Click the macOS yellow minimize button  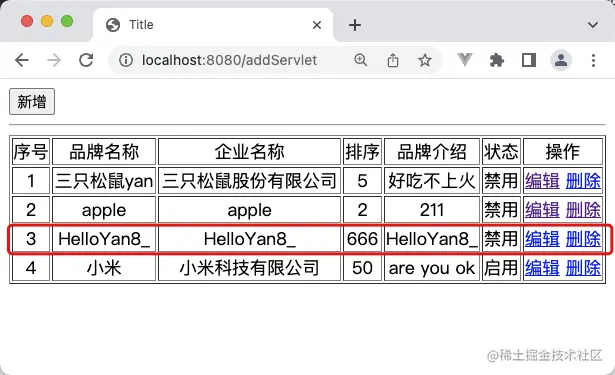(x=47, y=21)
